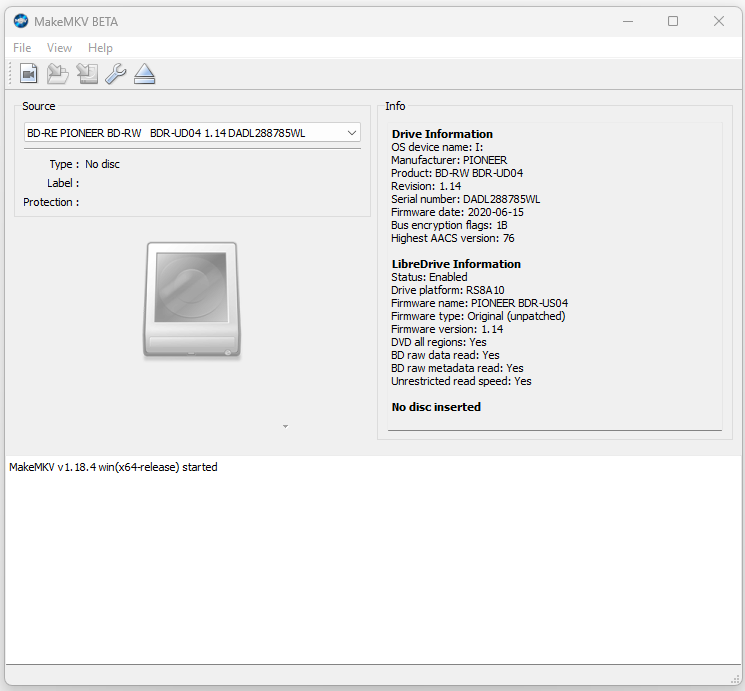Click the 'MakeMKV BETA' window title
The height and width of the screenshot is (691, 745).
click(76, 22)
